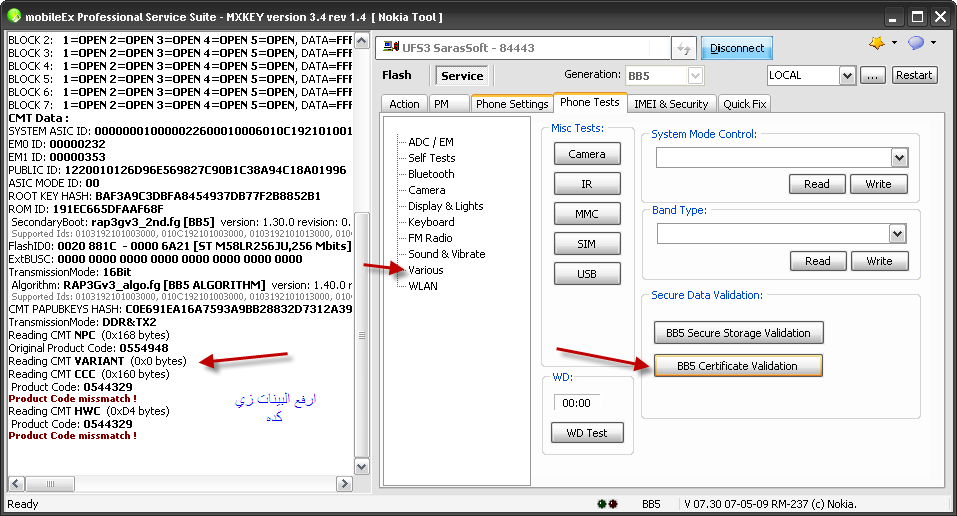Select Sound & Vibrate tree item
The image size is (957, 516).
(447, 254)
